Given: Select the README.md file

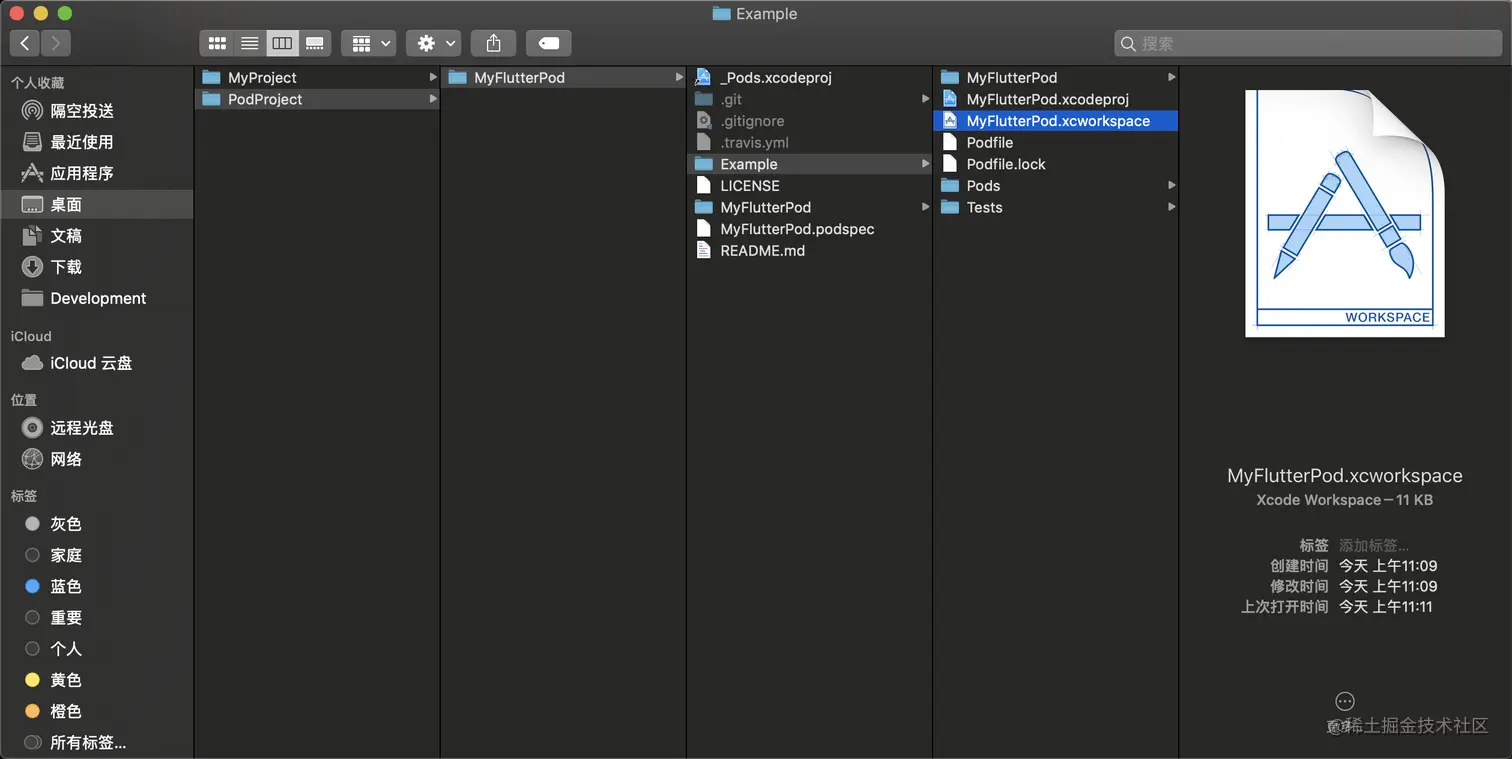Looking at the screenshot, I should [x=809, y=251].
